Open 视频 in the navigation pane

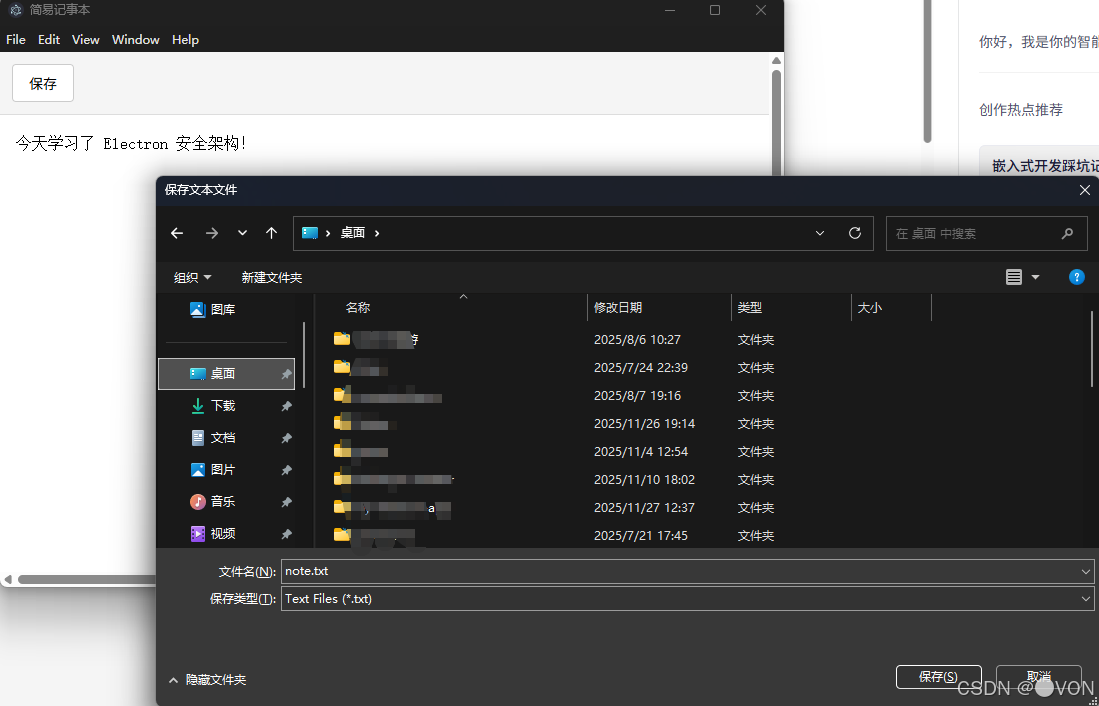pos(213,534)
